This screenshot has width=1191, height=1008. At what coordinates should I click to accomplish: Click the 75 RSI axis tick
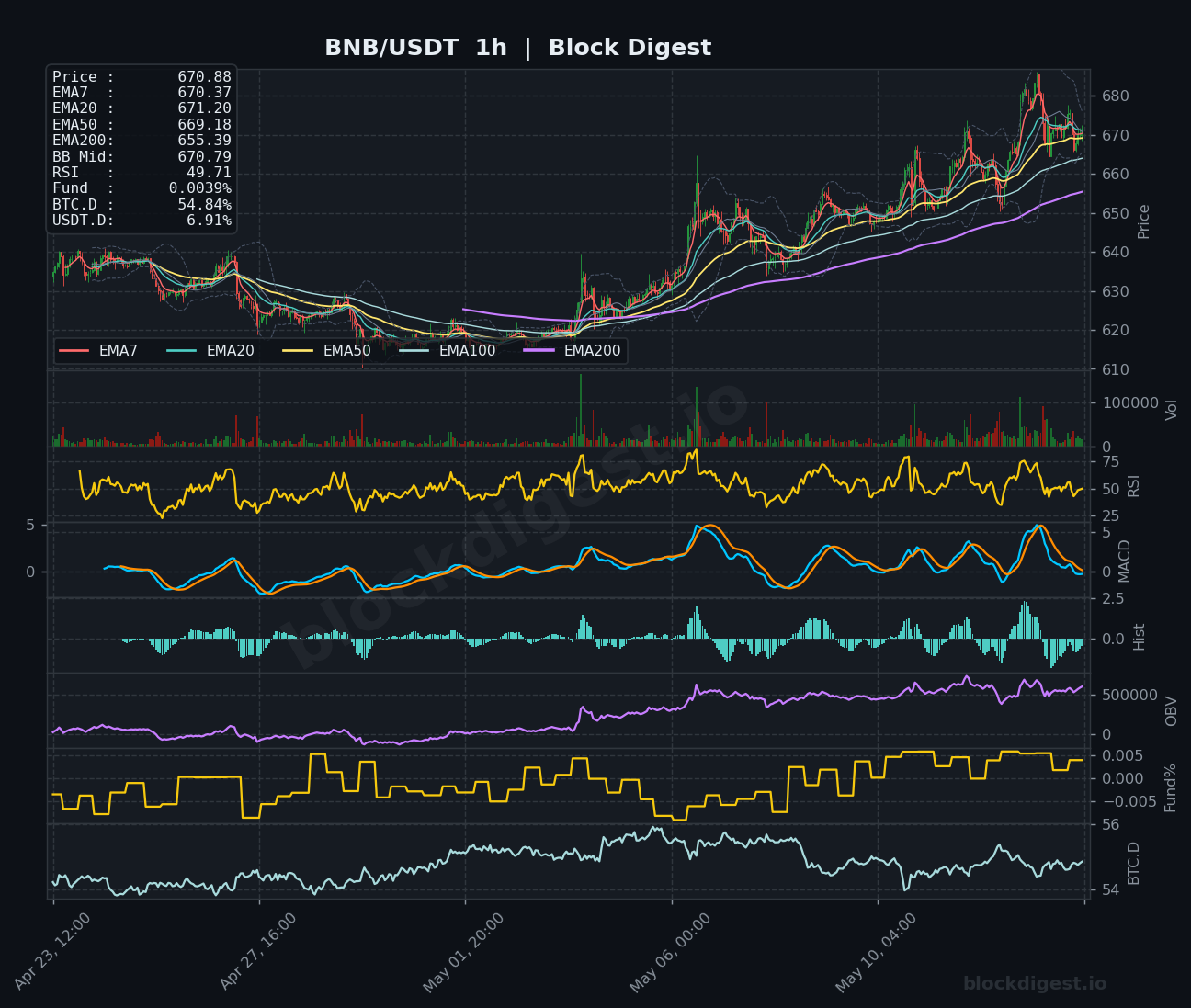pyautogui.click(x=1110, y=462)
